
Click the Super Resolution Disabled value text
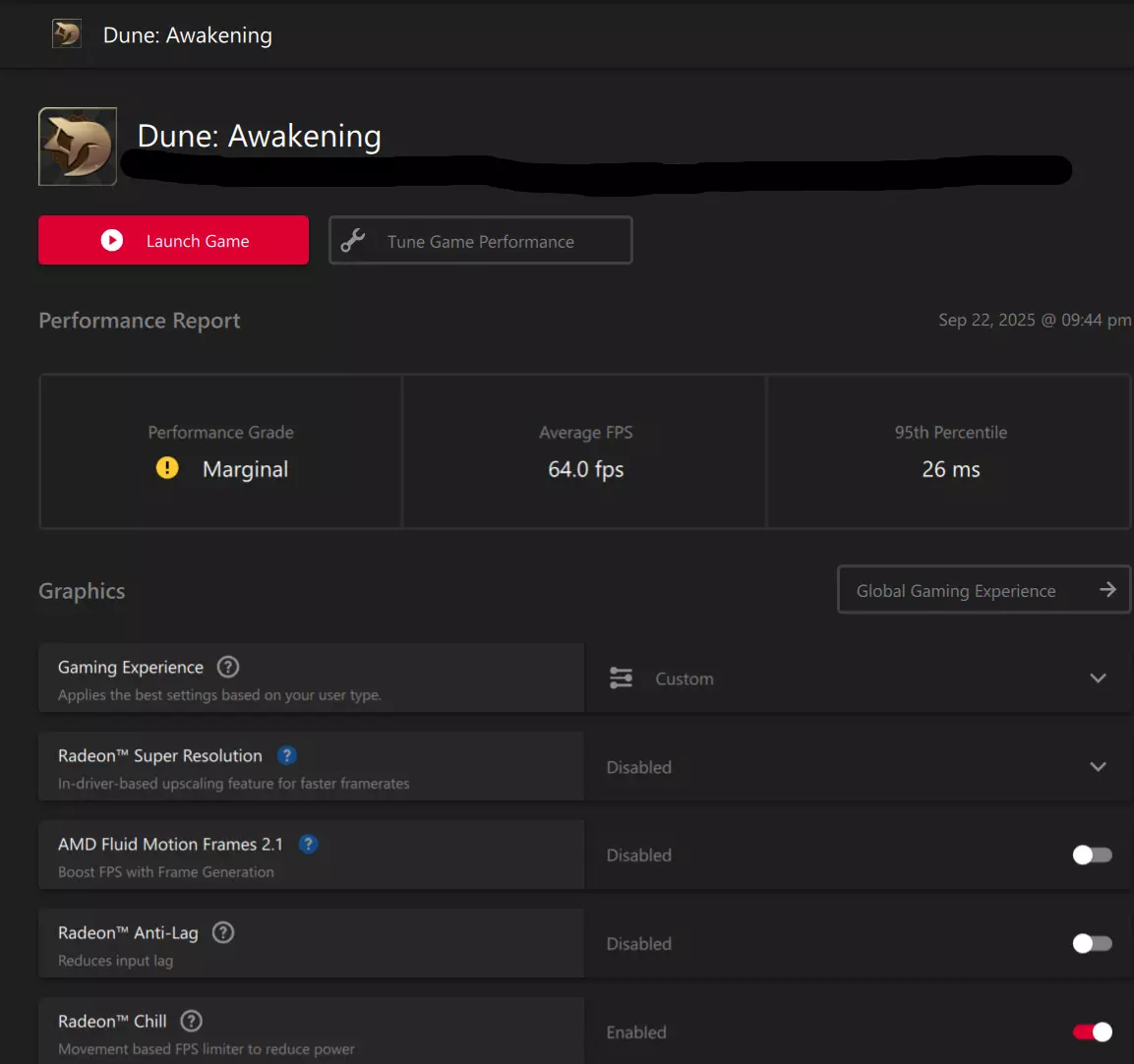638,767
